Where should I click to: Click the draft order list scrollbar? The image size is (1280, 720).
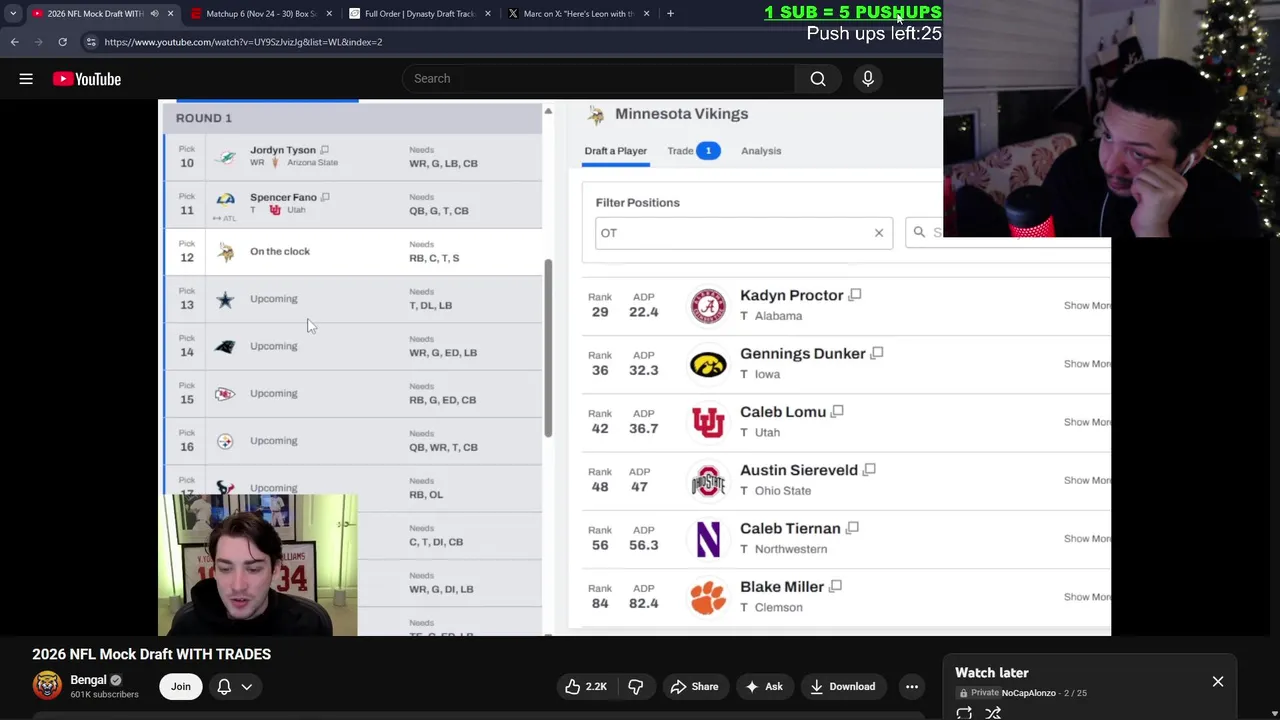[547, 347]
